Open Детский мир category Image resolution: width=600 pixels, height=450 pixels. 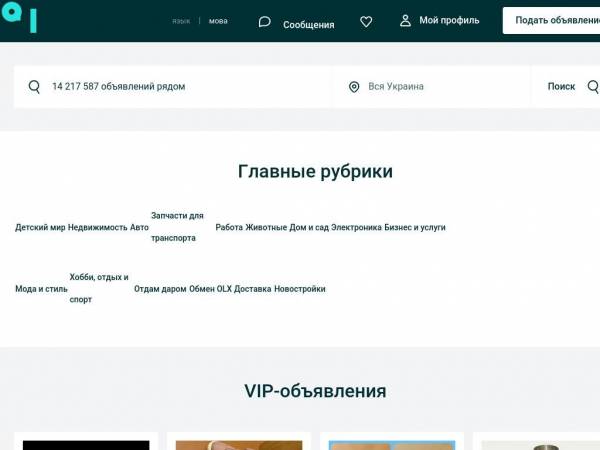tap(40, 227)
